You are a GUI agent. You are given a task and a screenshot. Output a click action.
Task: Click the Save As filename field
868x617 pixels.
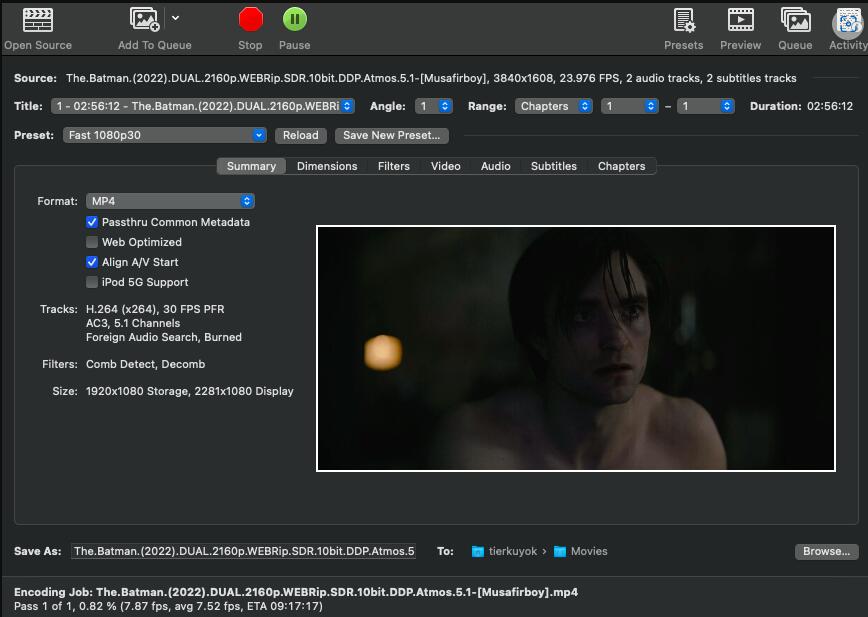click(x=244, y=551)
